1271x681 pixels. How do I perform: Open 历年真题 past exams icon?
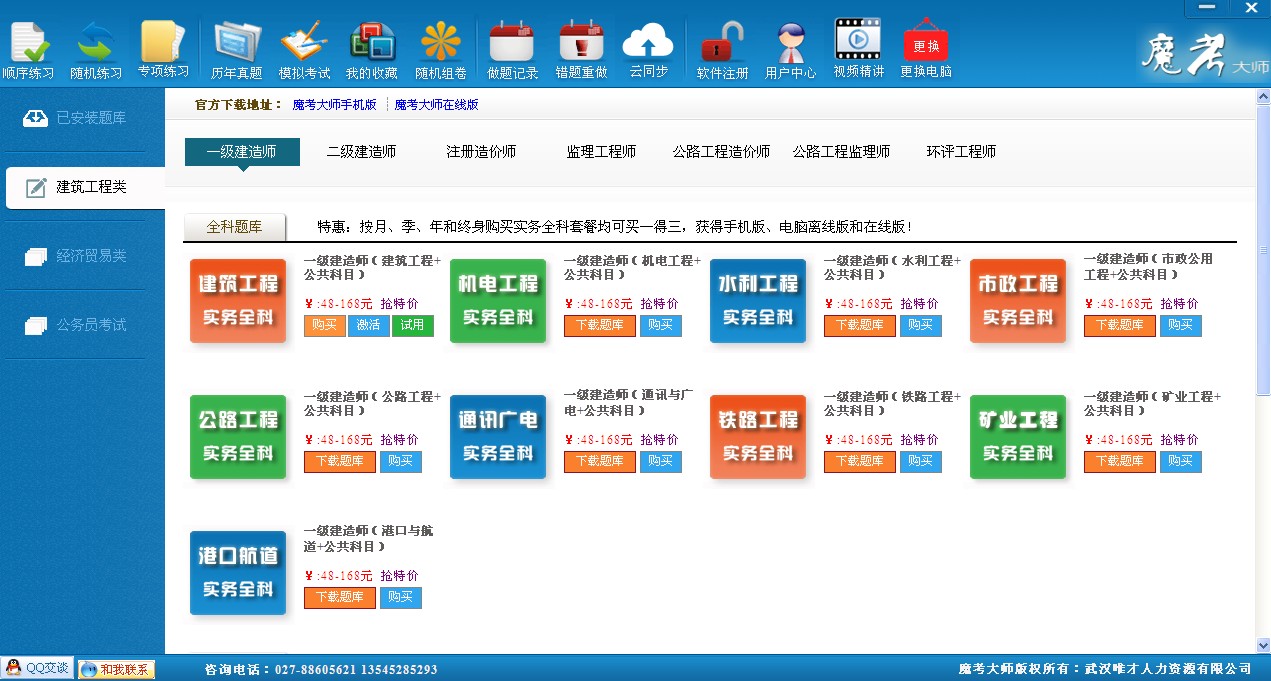coord(237,49)
